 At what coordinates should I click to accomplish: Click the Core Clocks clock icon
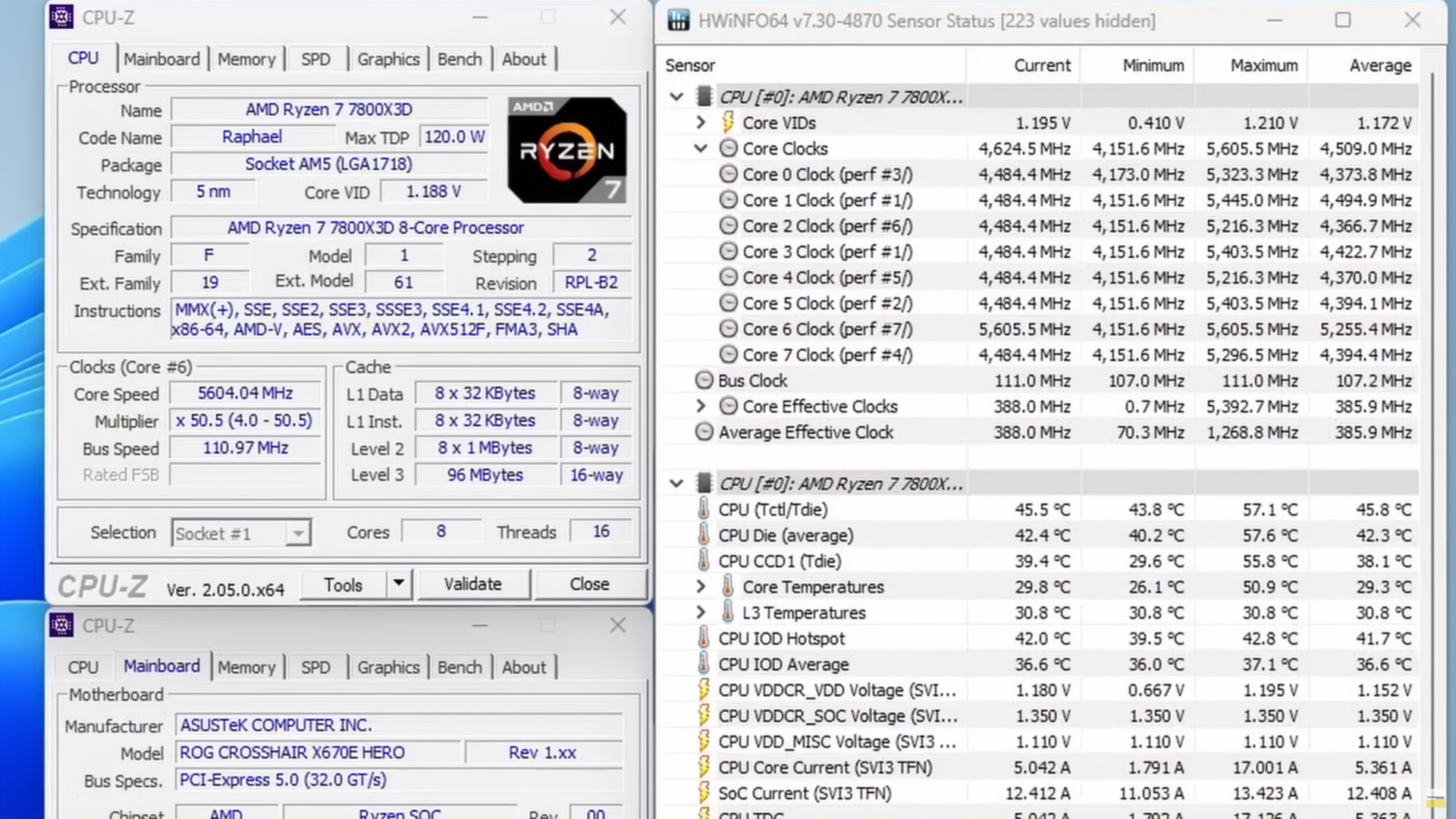click(x=728, y=149)
